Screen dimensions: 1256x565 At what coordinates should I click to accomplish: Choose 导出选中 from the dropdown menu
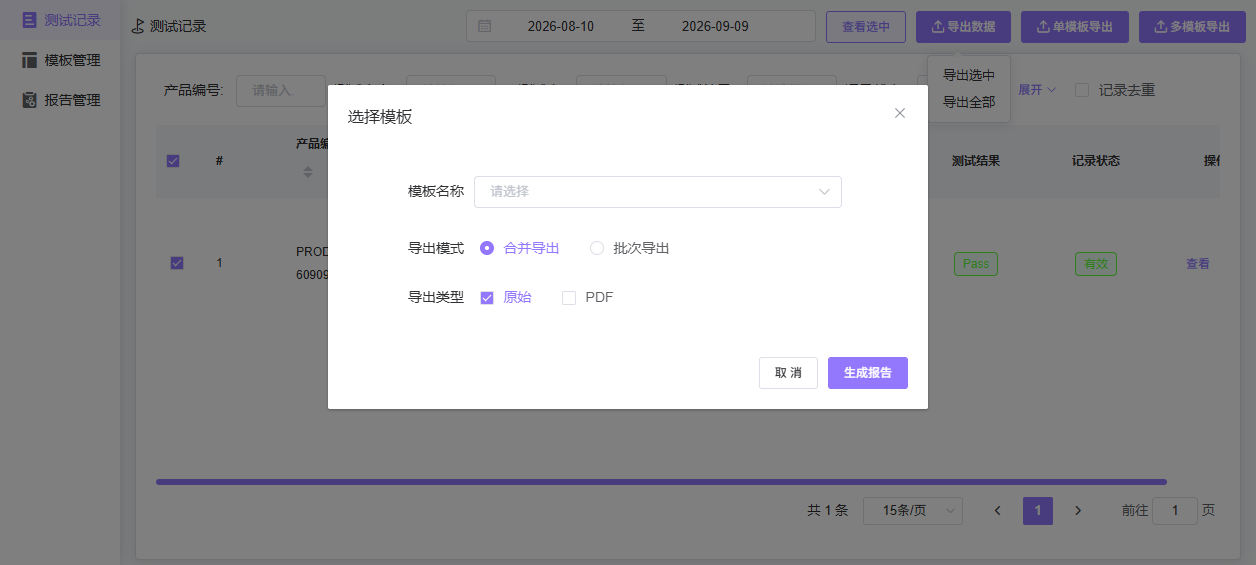969,75
